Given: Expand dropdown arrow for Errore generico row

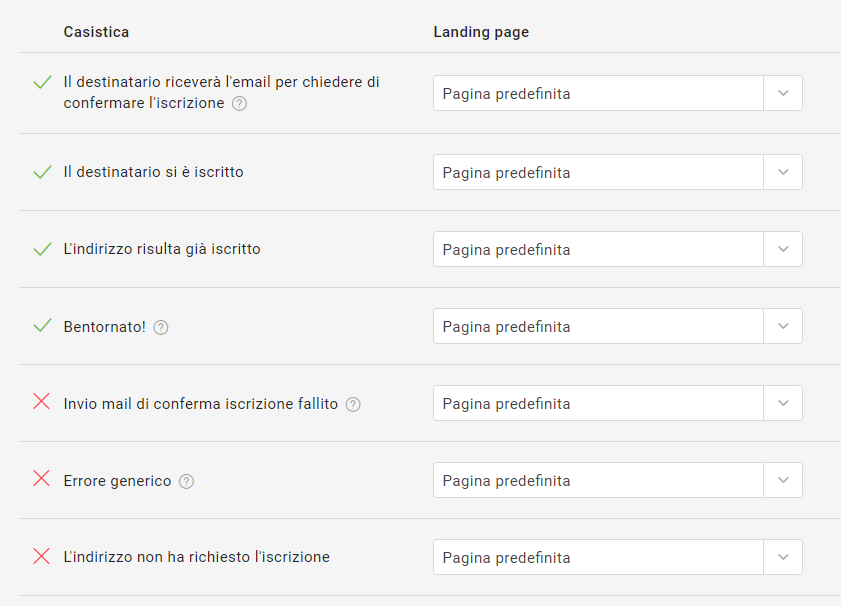Looking at the screenshot, I should 783,480.
